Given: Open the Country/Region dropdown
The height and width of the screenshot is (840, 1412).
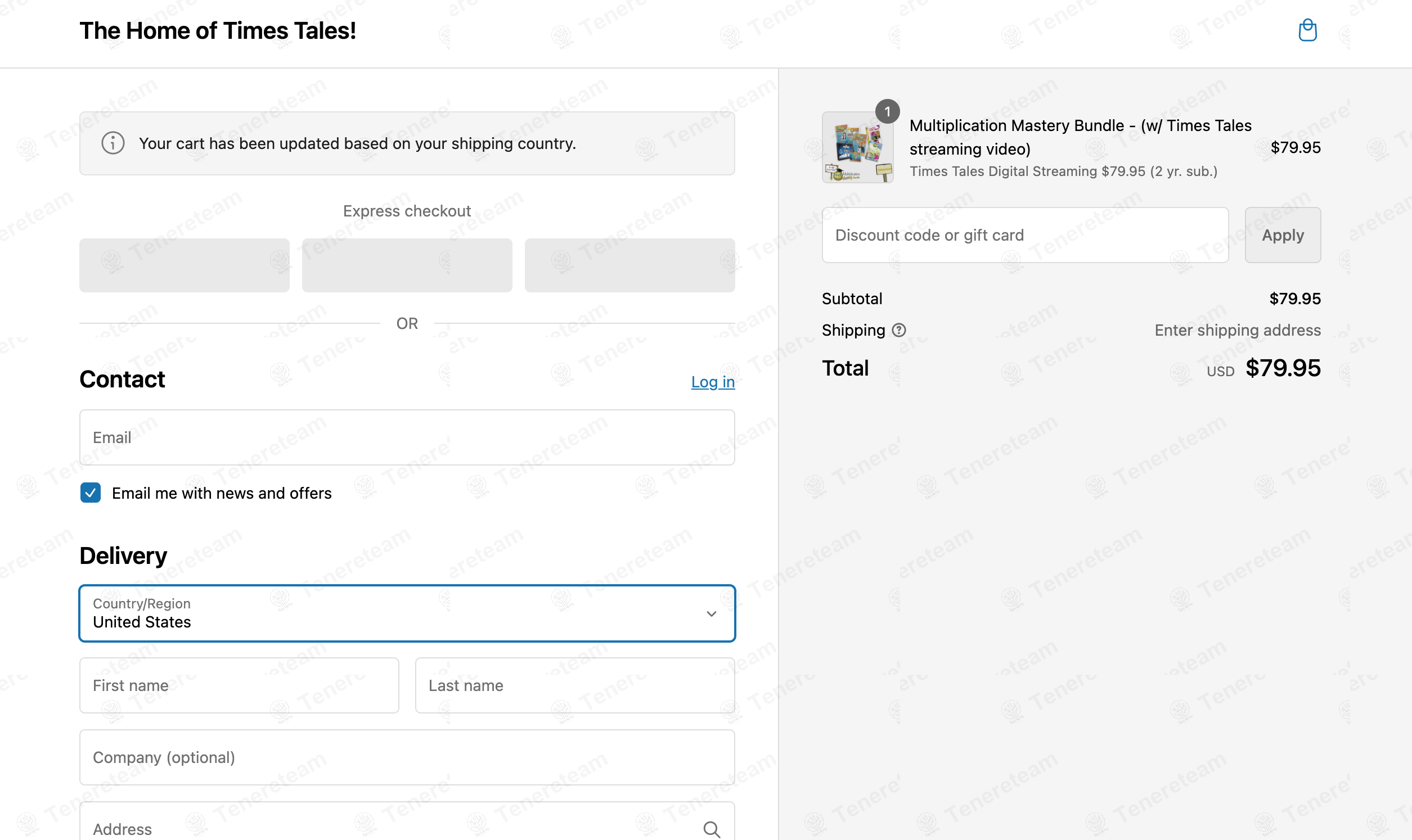Looking at the screenshot, I should click(396, 613).
